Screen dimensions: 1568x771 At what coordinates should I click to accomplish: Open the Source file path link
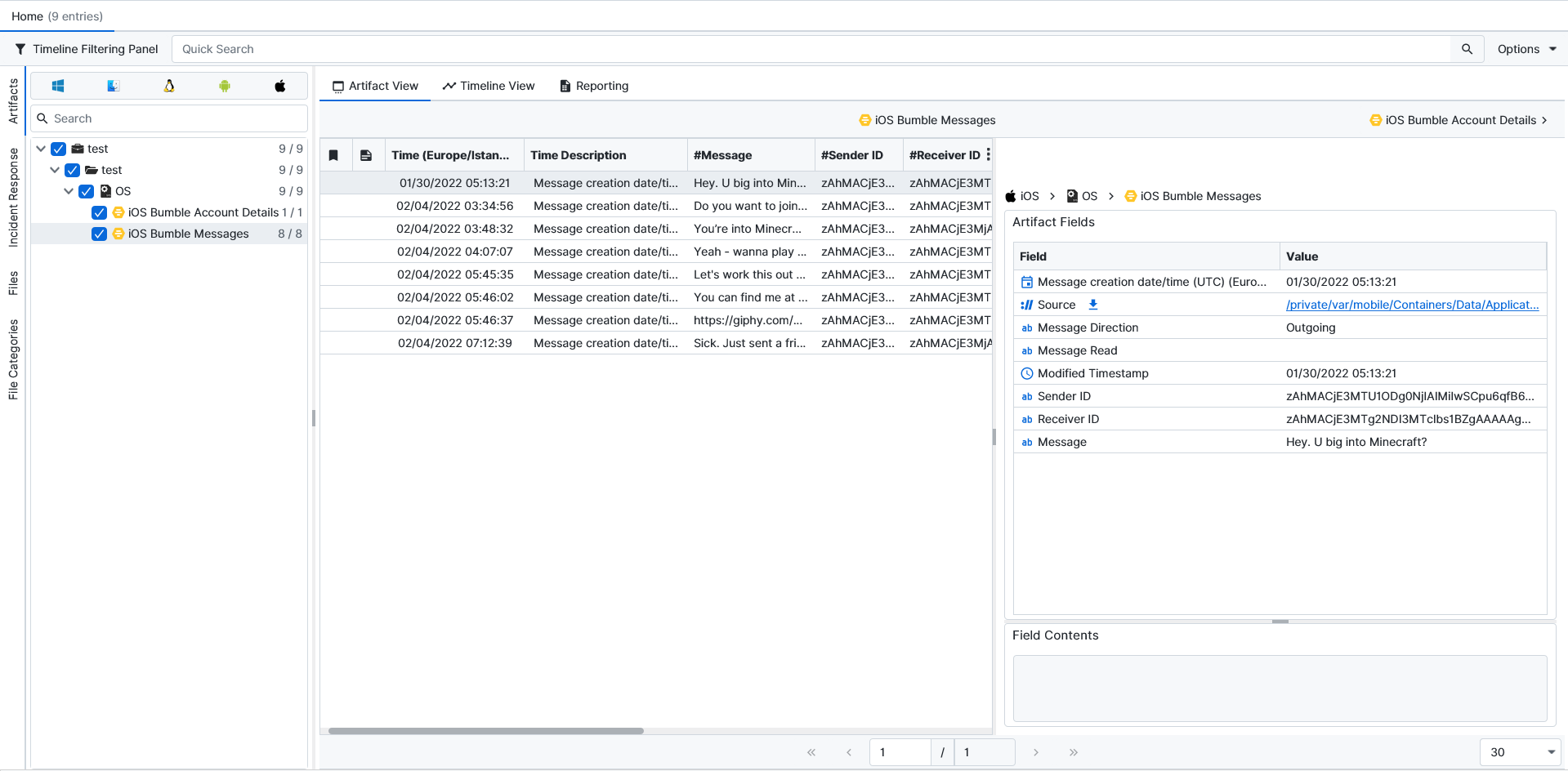1412,305
